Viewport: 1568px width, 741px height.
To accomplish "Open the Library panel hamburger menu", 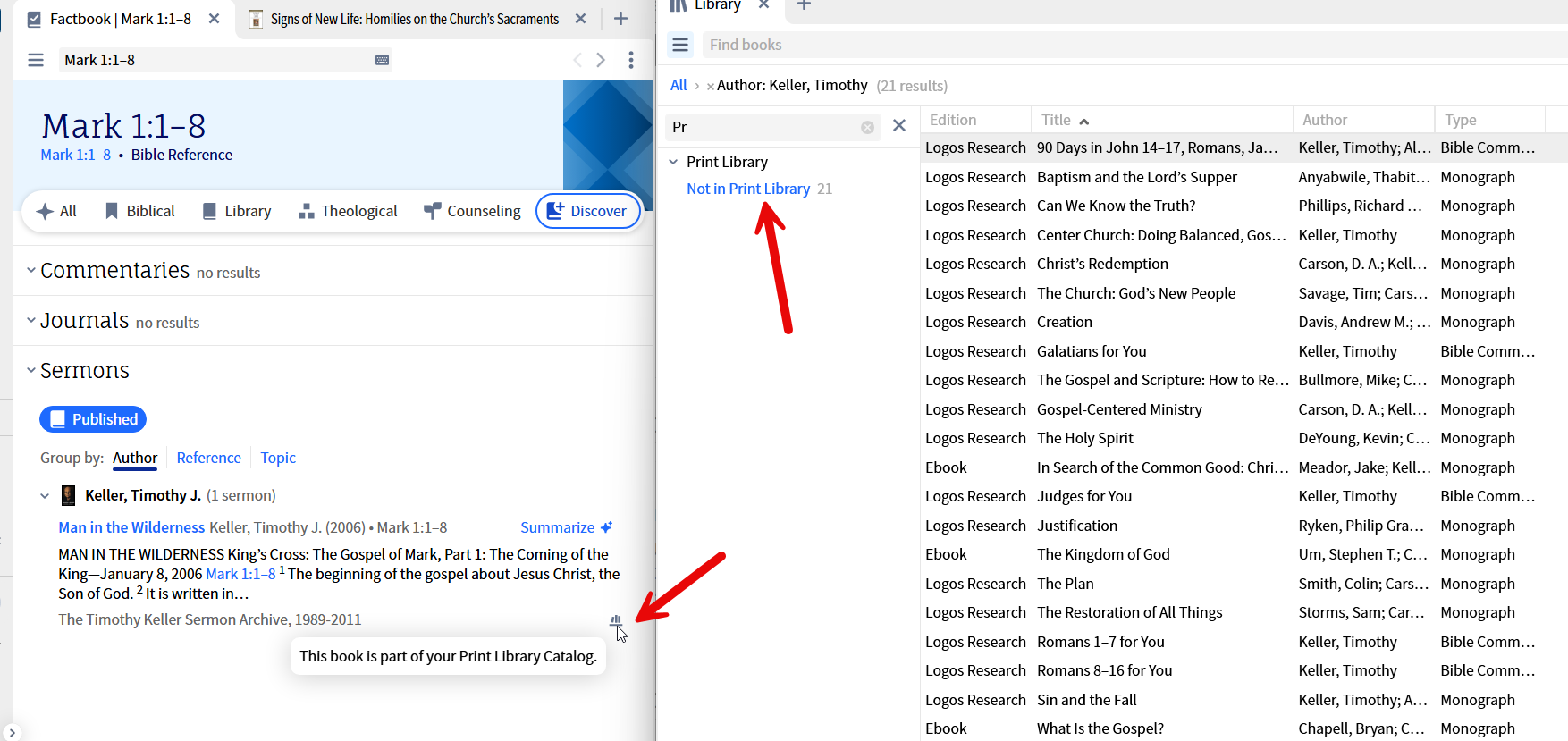I will [680, 45].
